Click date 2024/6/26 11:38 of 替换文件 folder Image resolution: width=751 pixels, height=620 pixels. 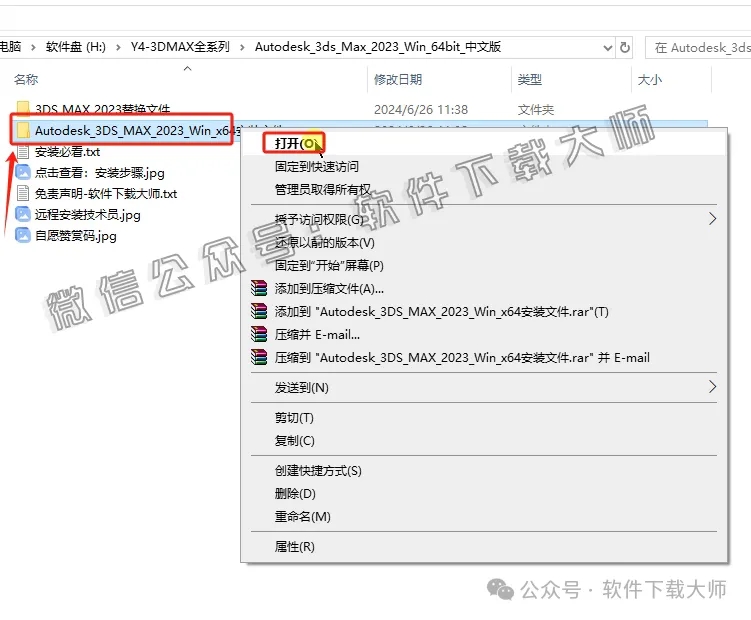pos(421,110)
